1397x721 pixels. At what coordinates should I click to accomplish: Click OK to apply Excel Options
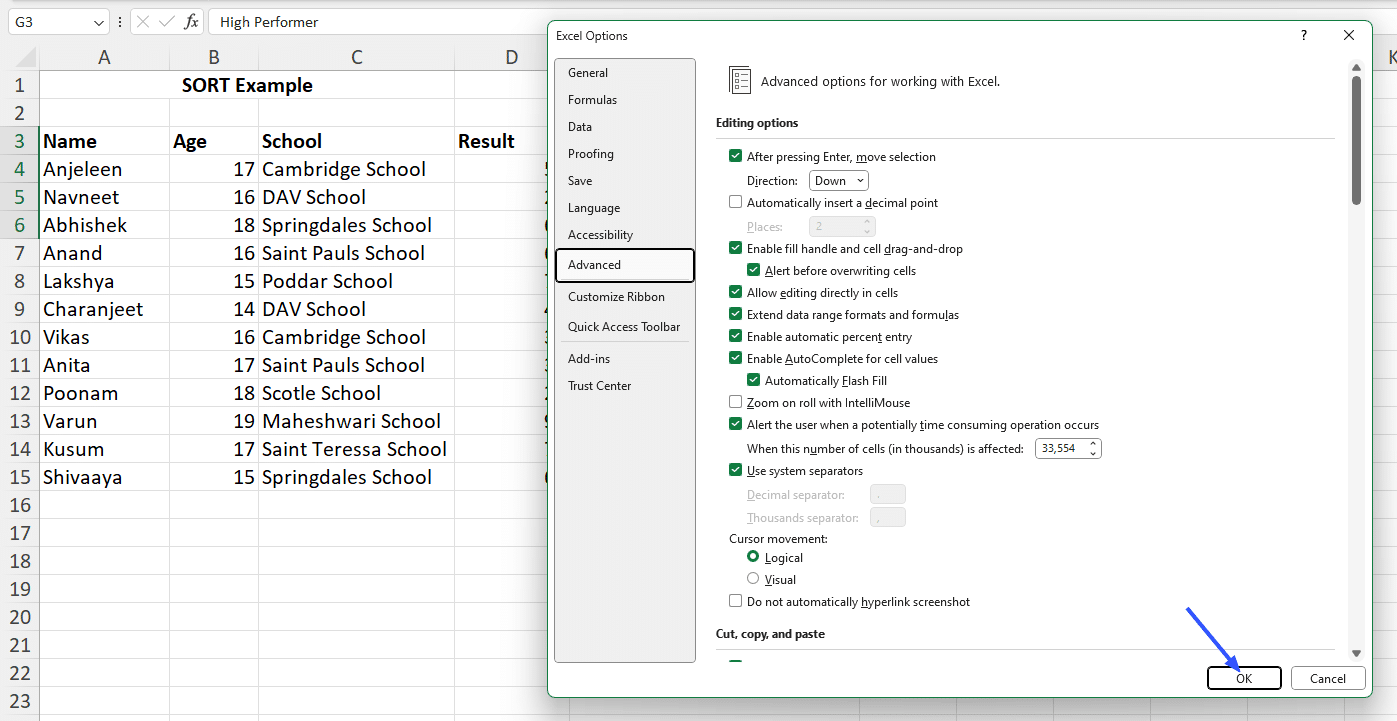1244,678
